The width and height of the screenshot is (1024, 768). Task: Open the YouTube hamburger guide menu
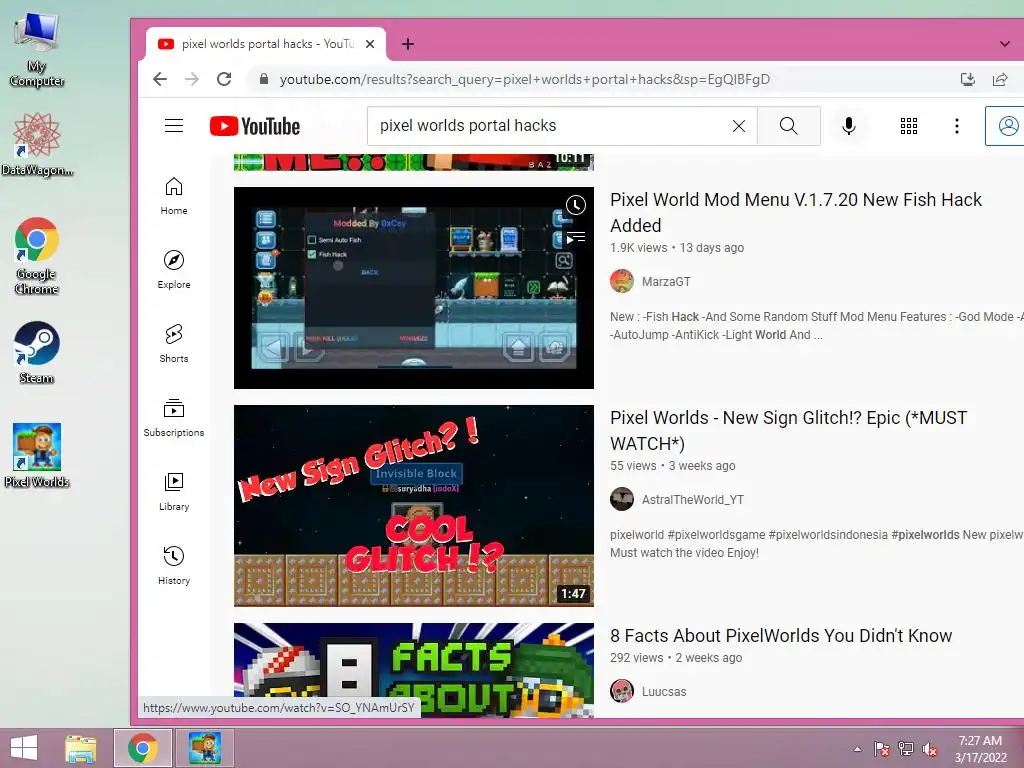(x=174, y=125)
